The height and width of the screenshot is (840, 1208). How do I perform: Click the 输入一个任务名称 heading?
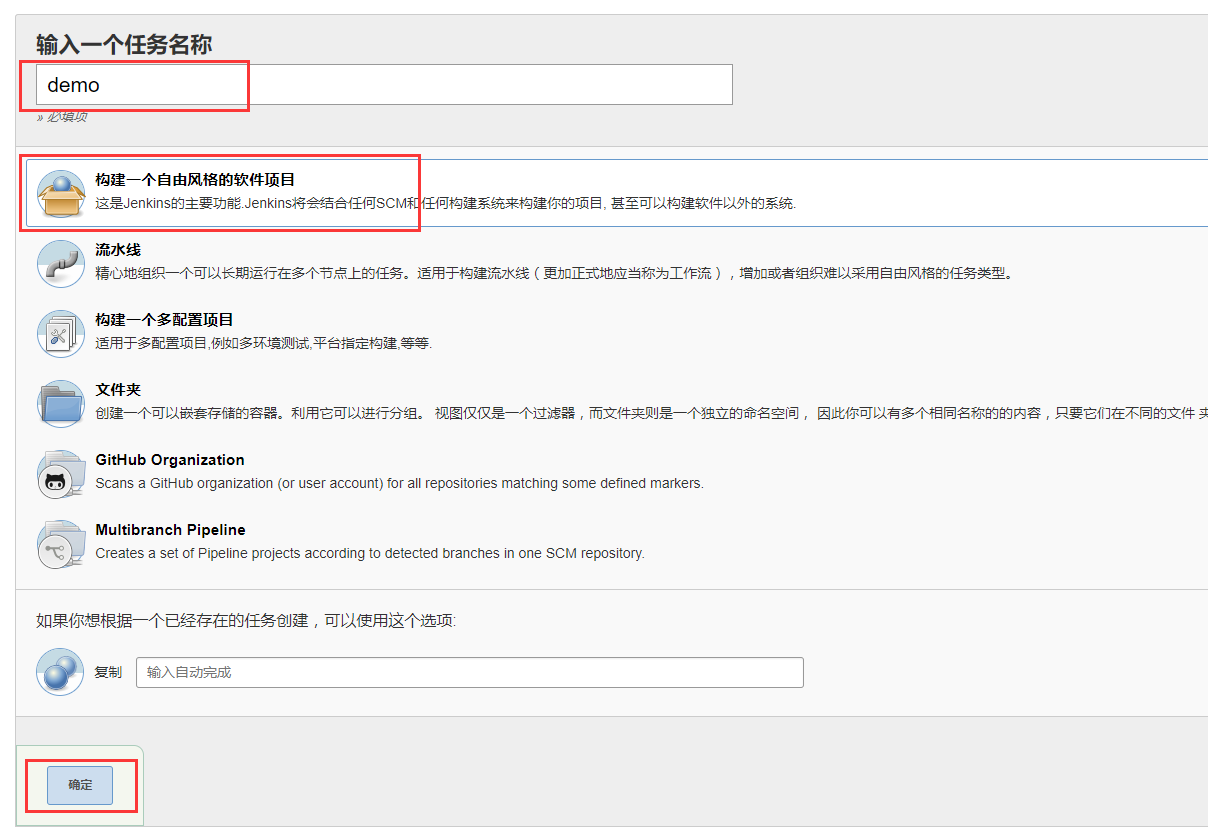(124, 45)
